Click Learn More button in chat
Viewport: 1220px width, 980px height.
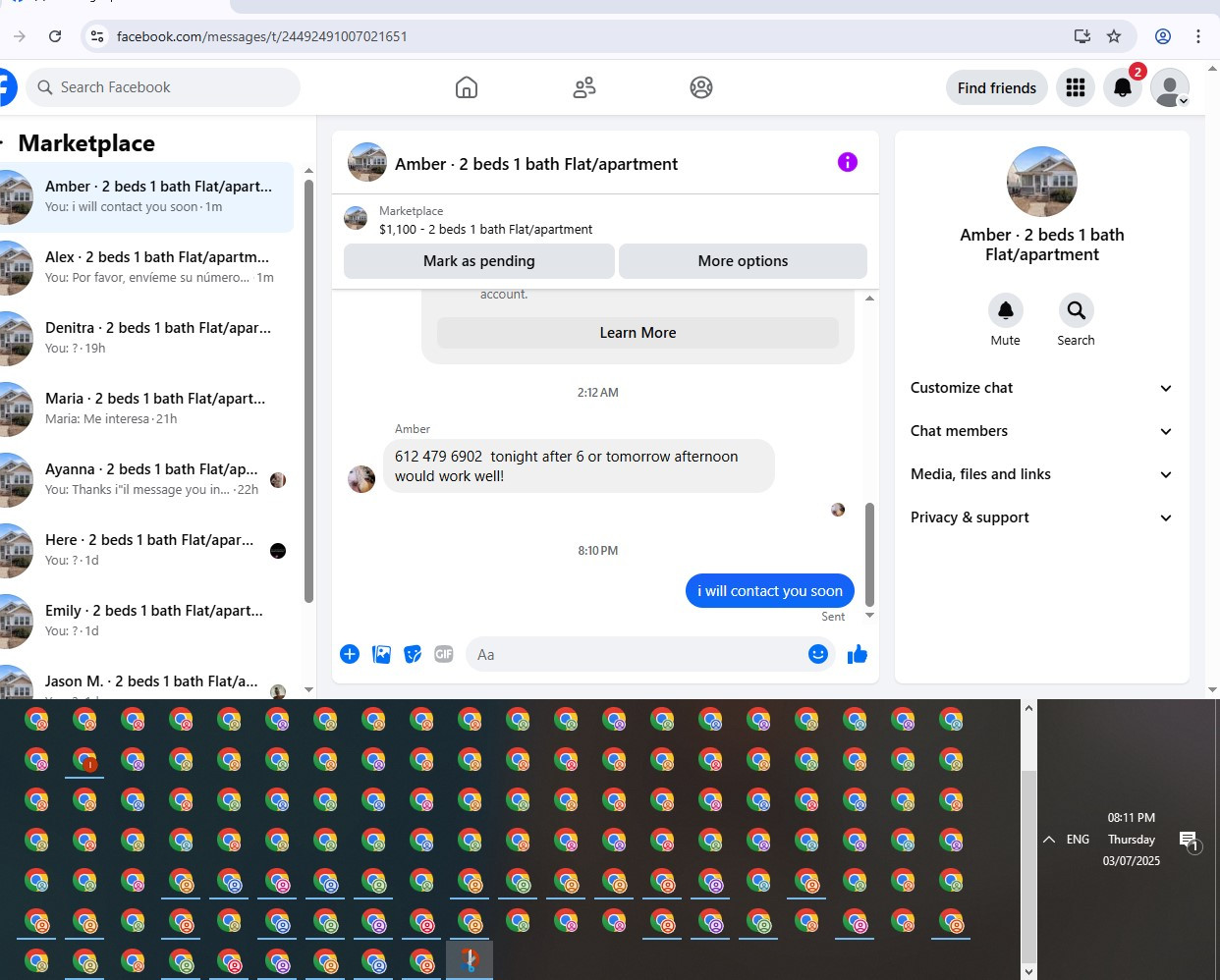tap(638, 333)
